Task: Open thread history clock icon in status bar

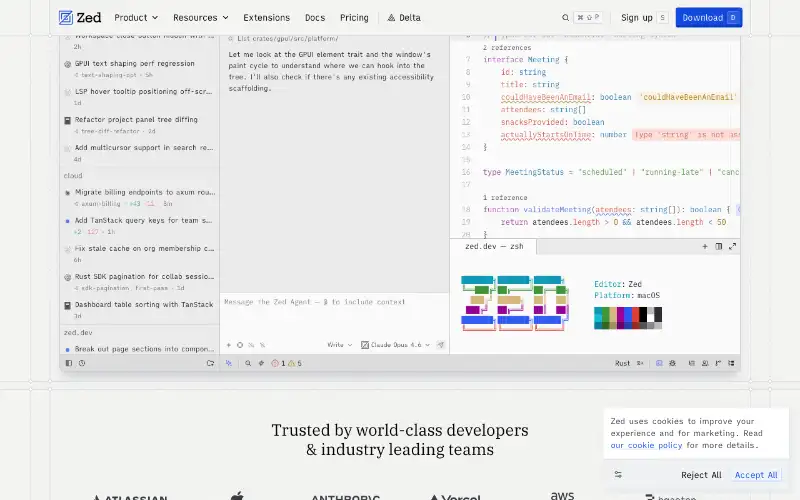Action: [82, 363]
